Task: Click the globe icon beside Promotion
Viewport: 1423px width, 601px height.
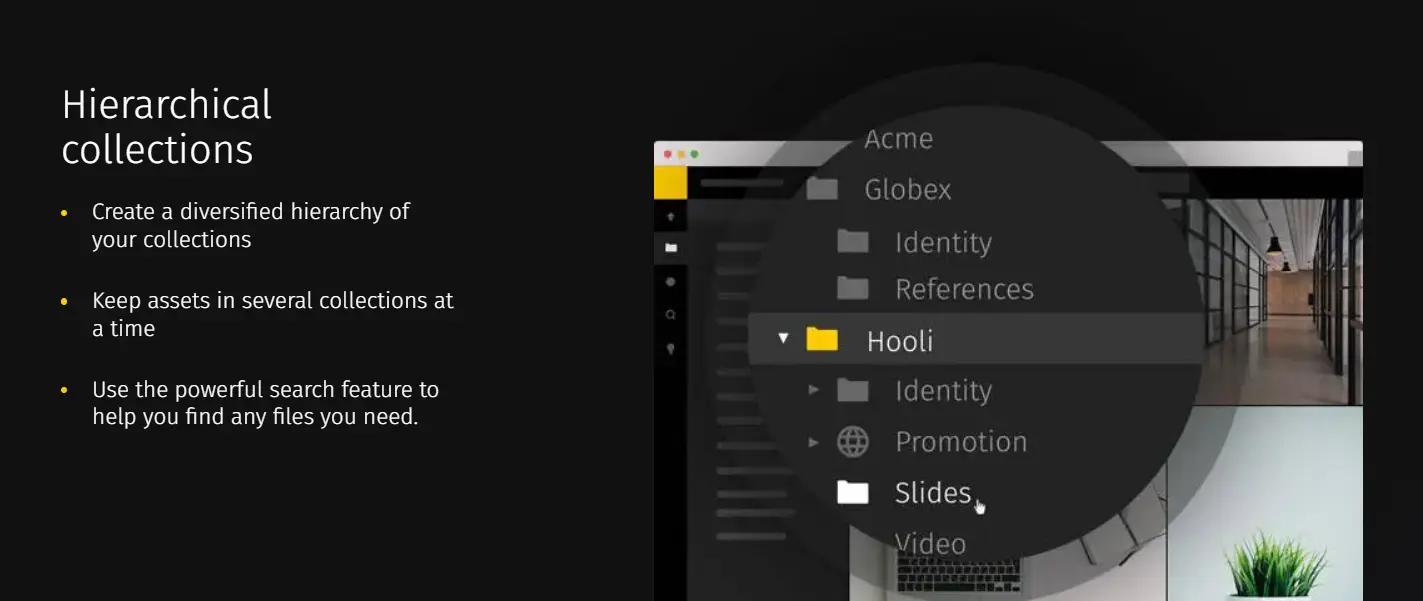Action: (x=852, y=441)
